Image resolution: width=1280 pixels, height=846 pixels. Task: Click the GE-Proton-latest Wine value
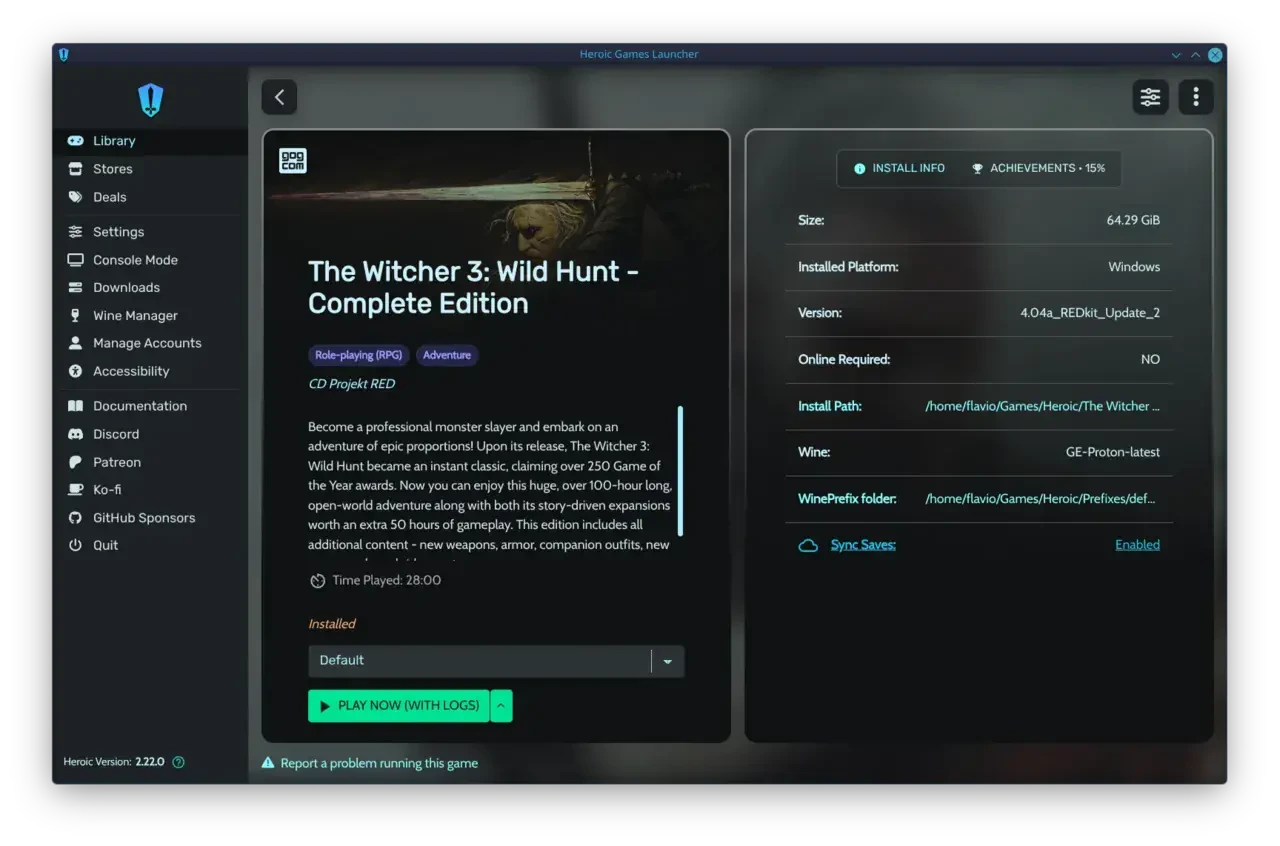tap(1113, 452)
